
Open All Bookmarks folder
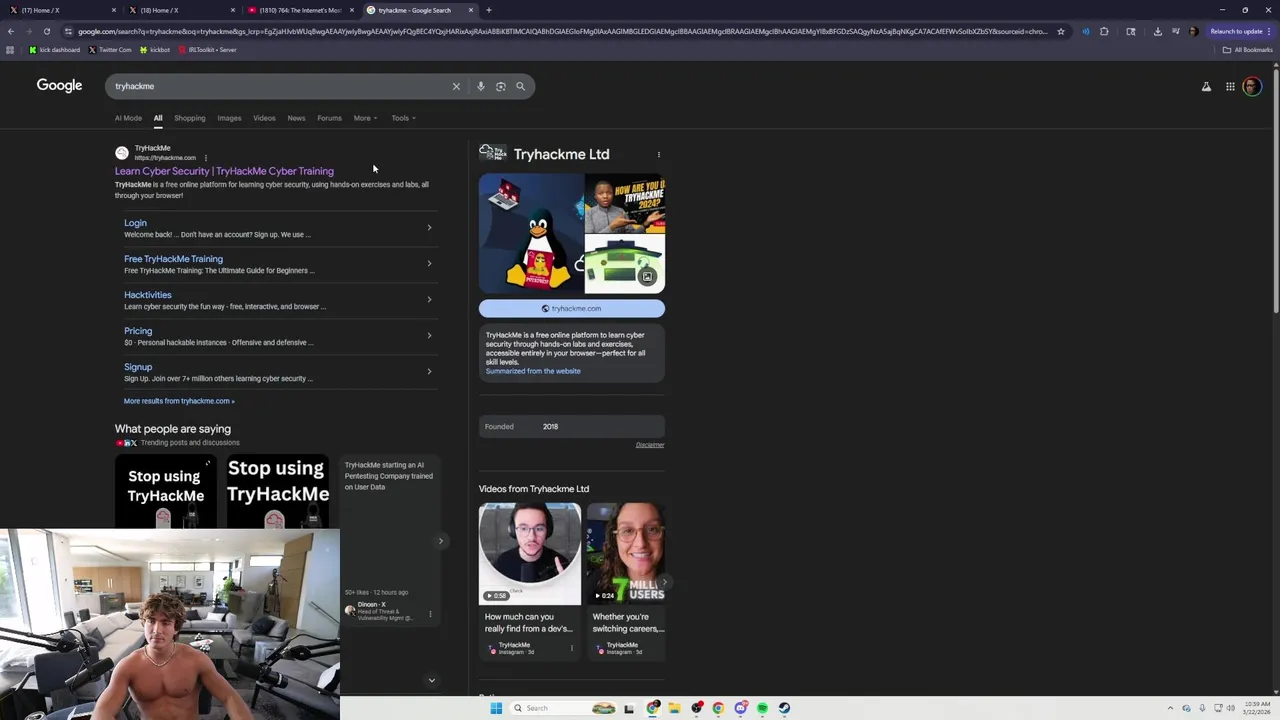coord(1248,50)
